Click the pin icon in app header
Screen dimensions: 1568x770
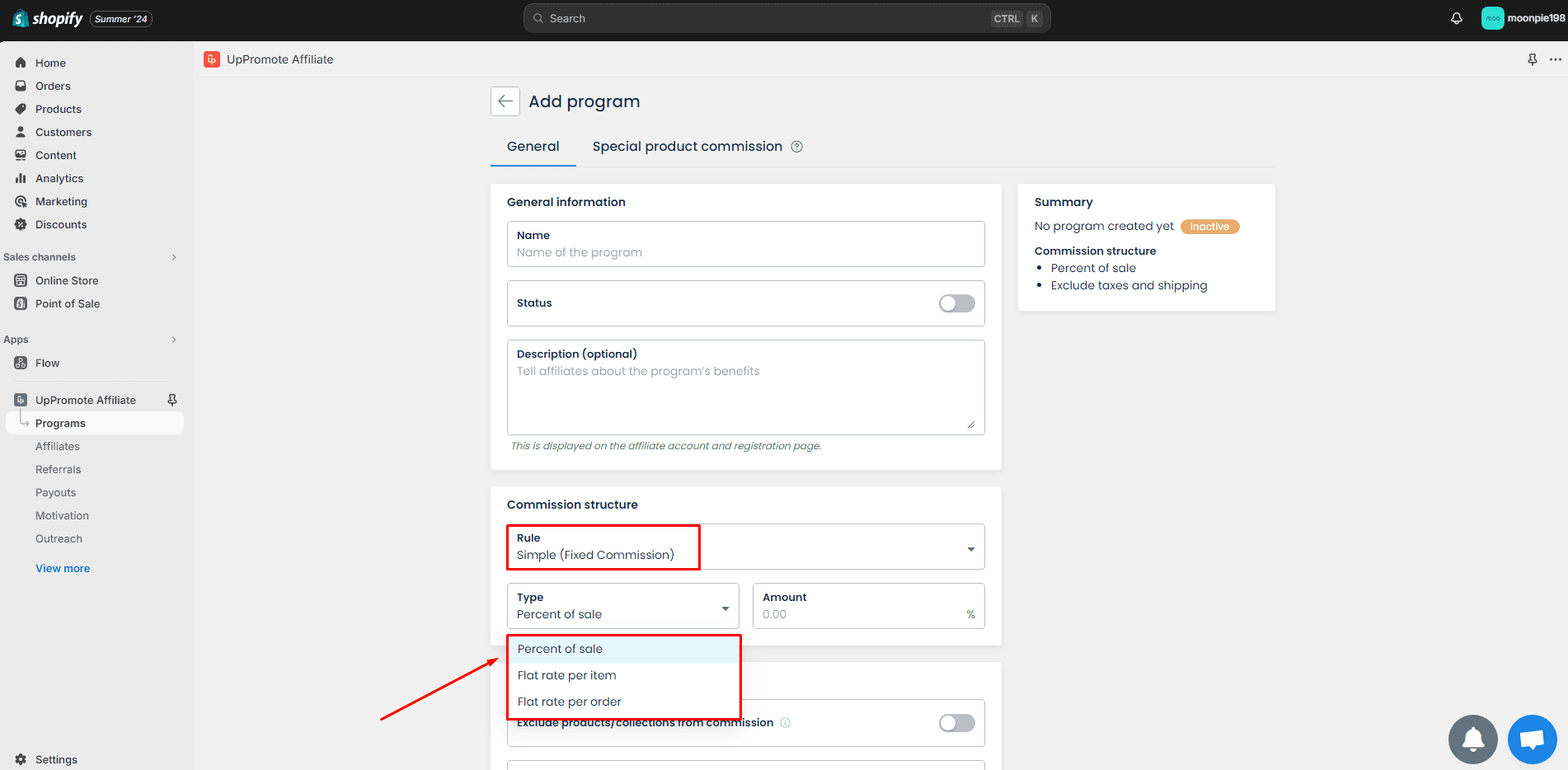1533,59
